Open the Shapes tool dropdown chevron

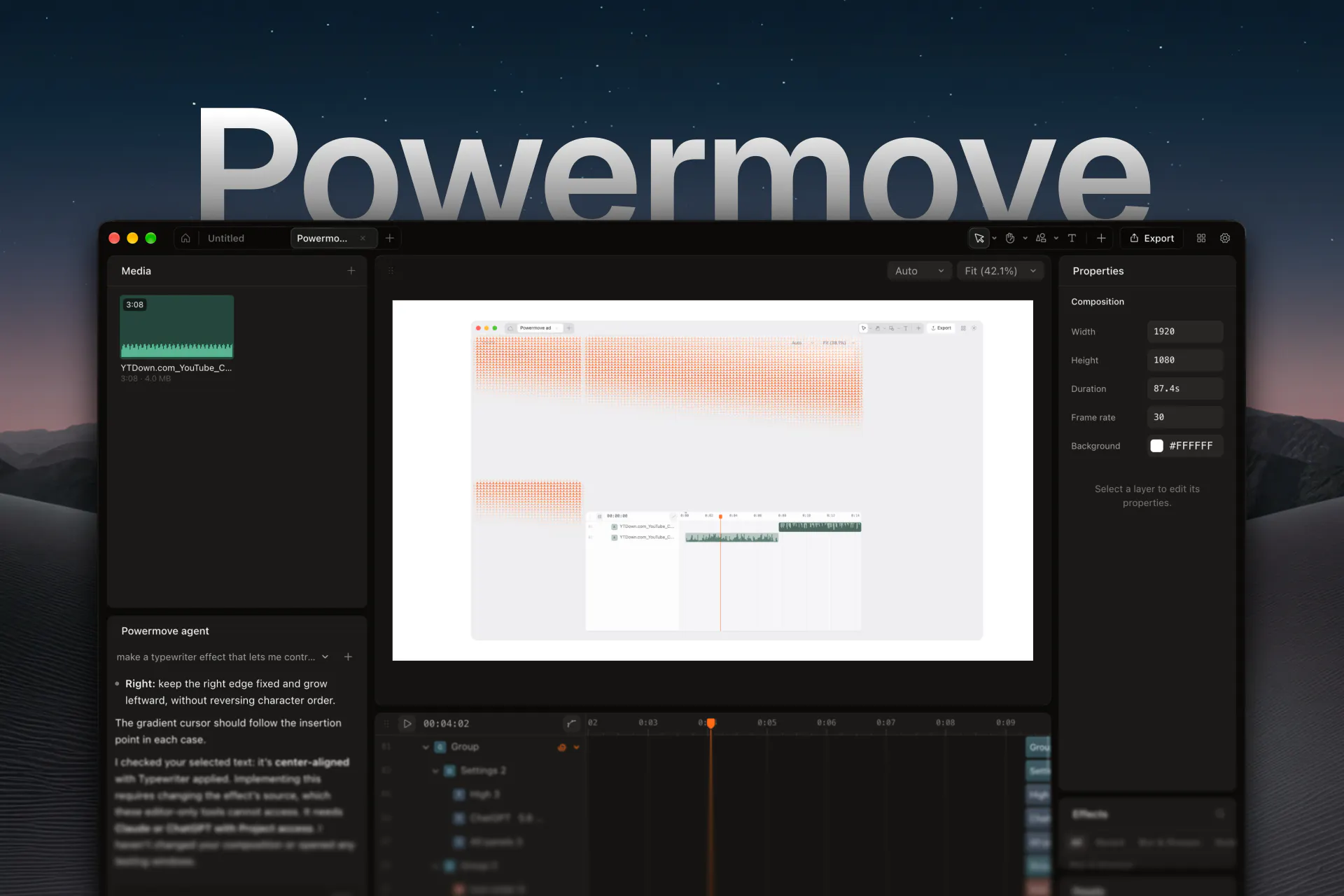1056,238
